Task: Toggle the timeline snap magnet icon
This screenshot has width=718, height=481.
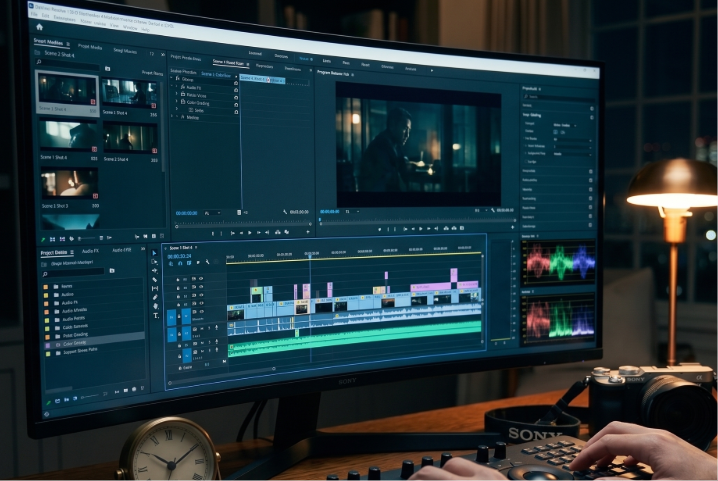Action: click(180, 263)
